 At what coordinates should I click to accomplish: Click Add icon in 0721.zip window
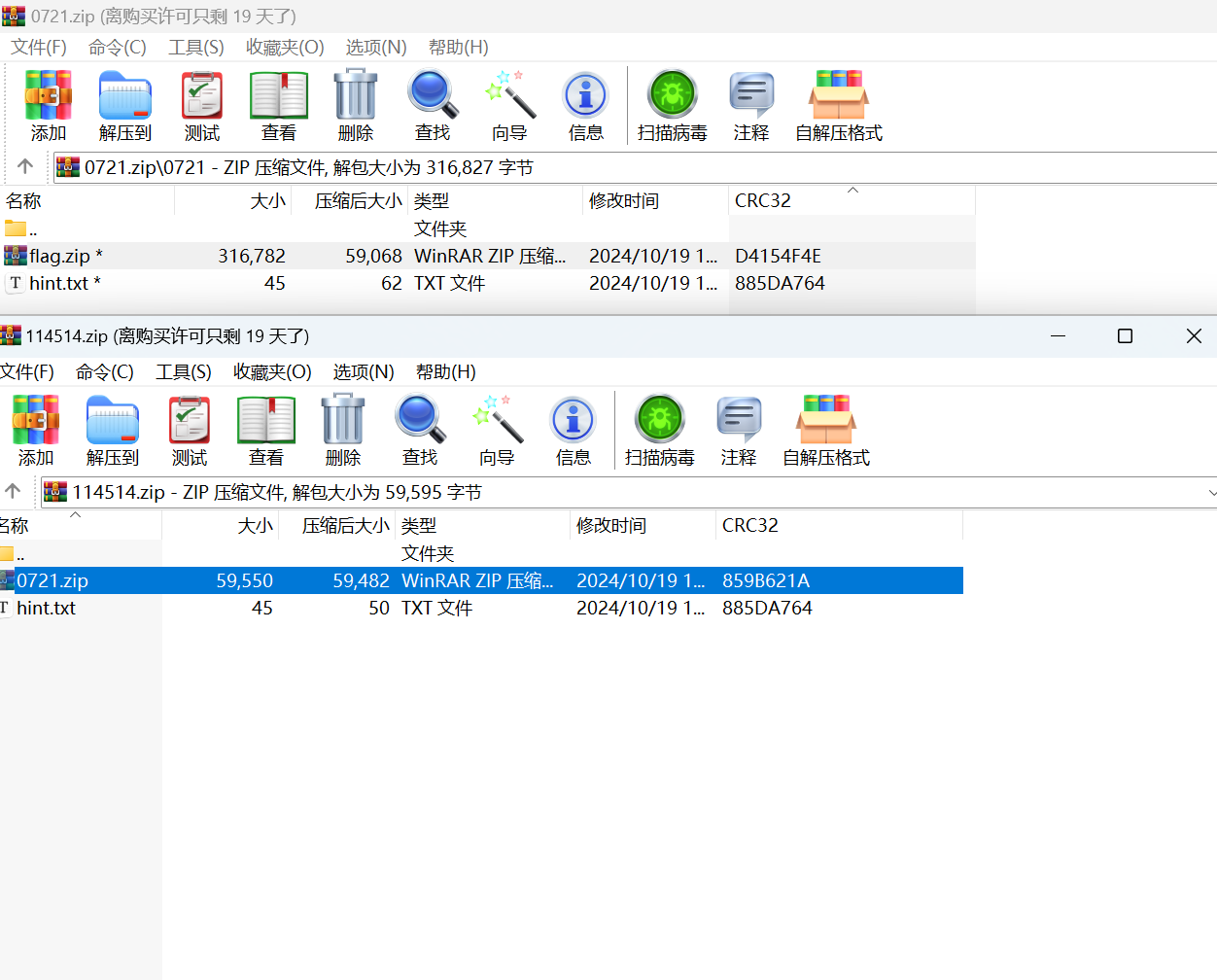pos(49,95)
